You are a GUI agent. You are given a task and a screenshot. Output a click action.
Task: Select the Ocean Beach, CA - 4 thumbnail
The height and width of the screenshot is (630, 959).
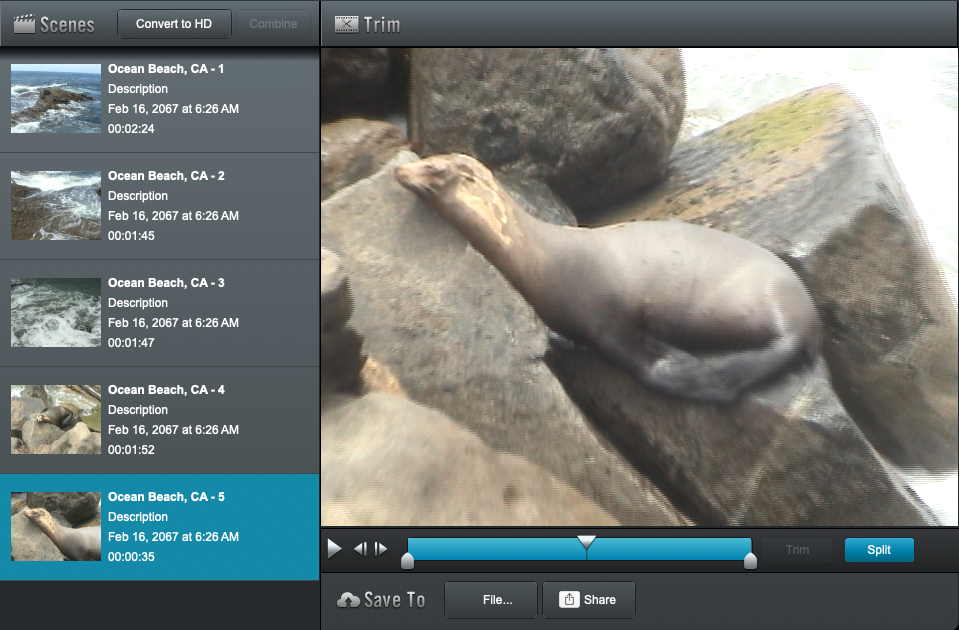(56, 420)
